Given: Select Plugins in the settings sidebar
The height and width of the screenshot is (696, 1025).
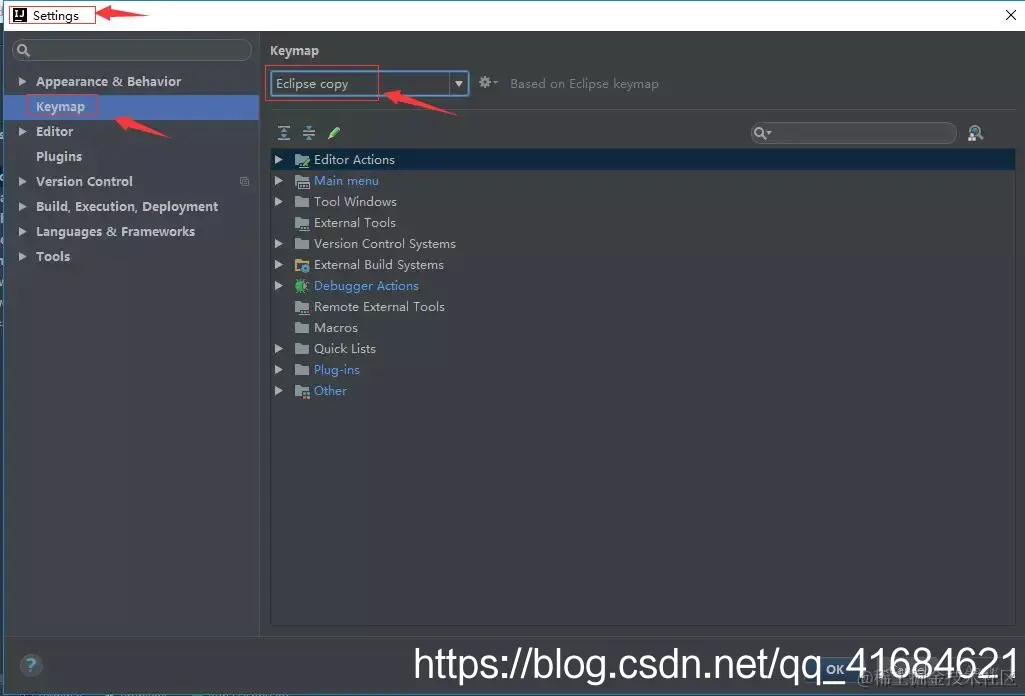Looking at the screenshot, I should (131, 156).
